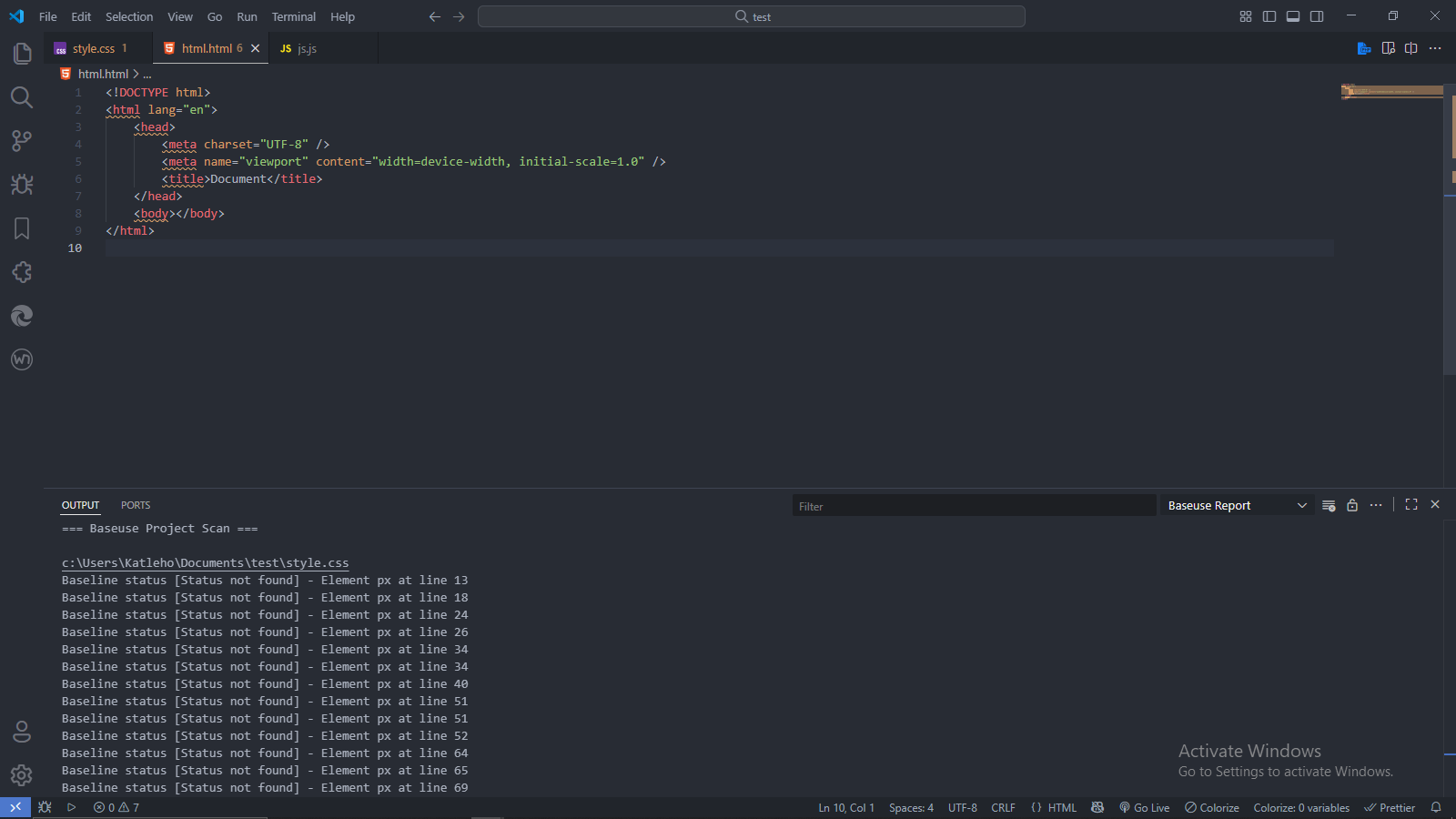Toggle the primary side bar
The height and width of the screenshot is (819, 1456).
1269,16
